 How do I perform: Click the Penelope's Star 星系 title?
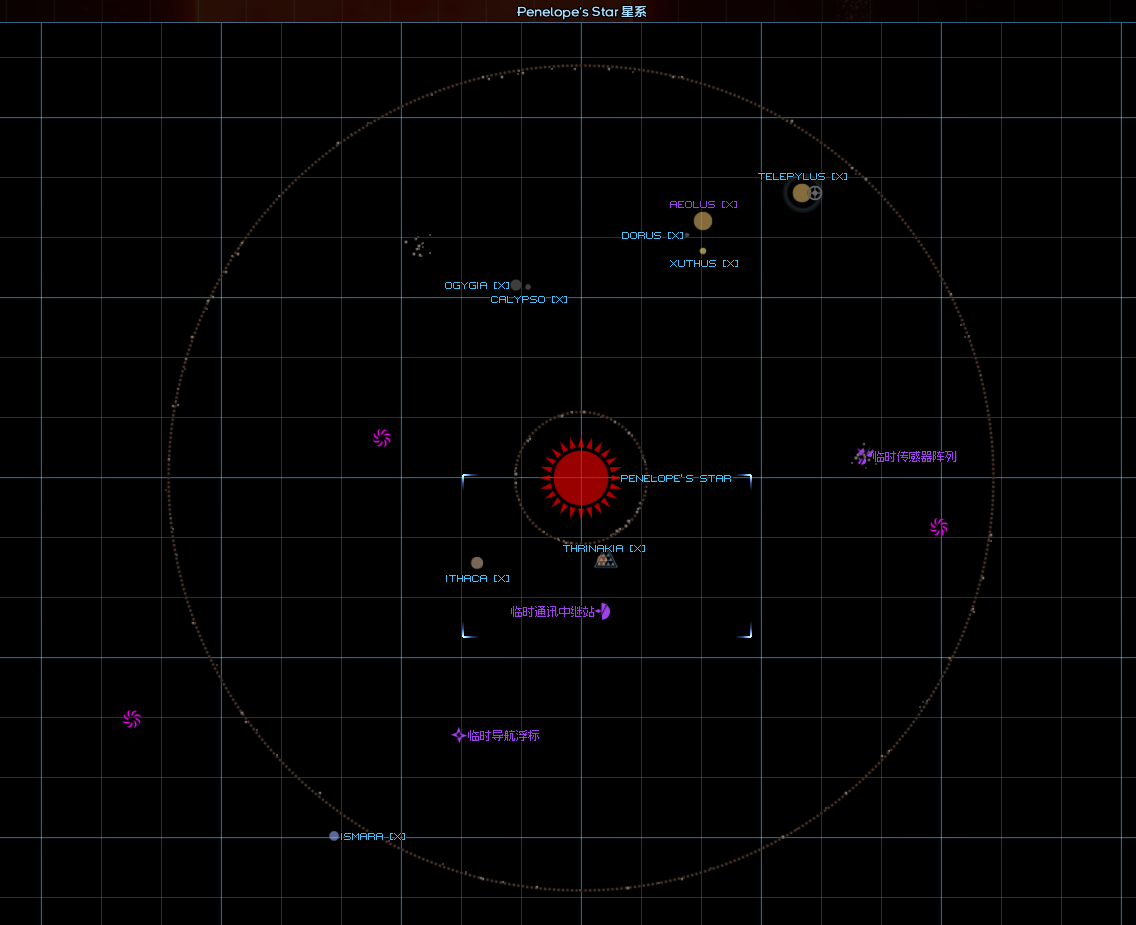568,12
